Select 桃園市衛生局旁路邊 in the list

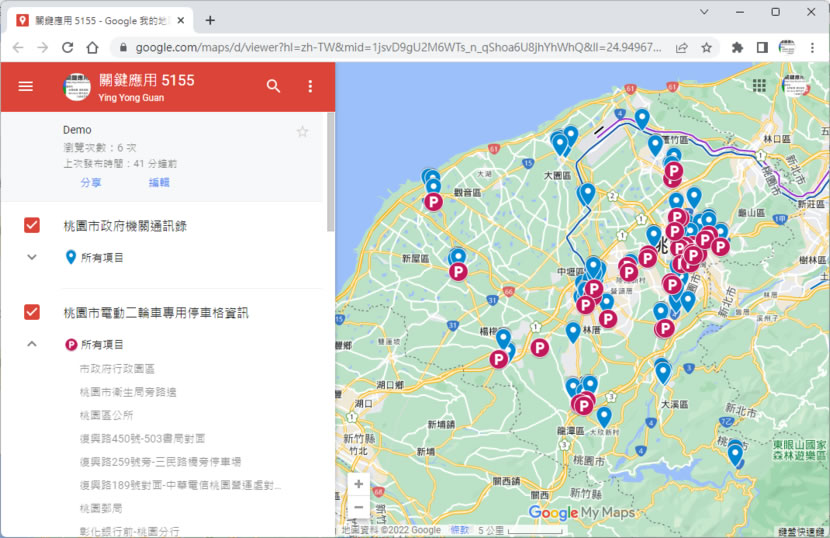pyautogui.click(x=128, y=391)
